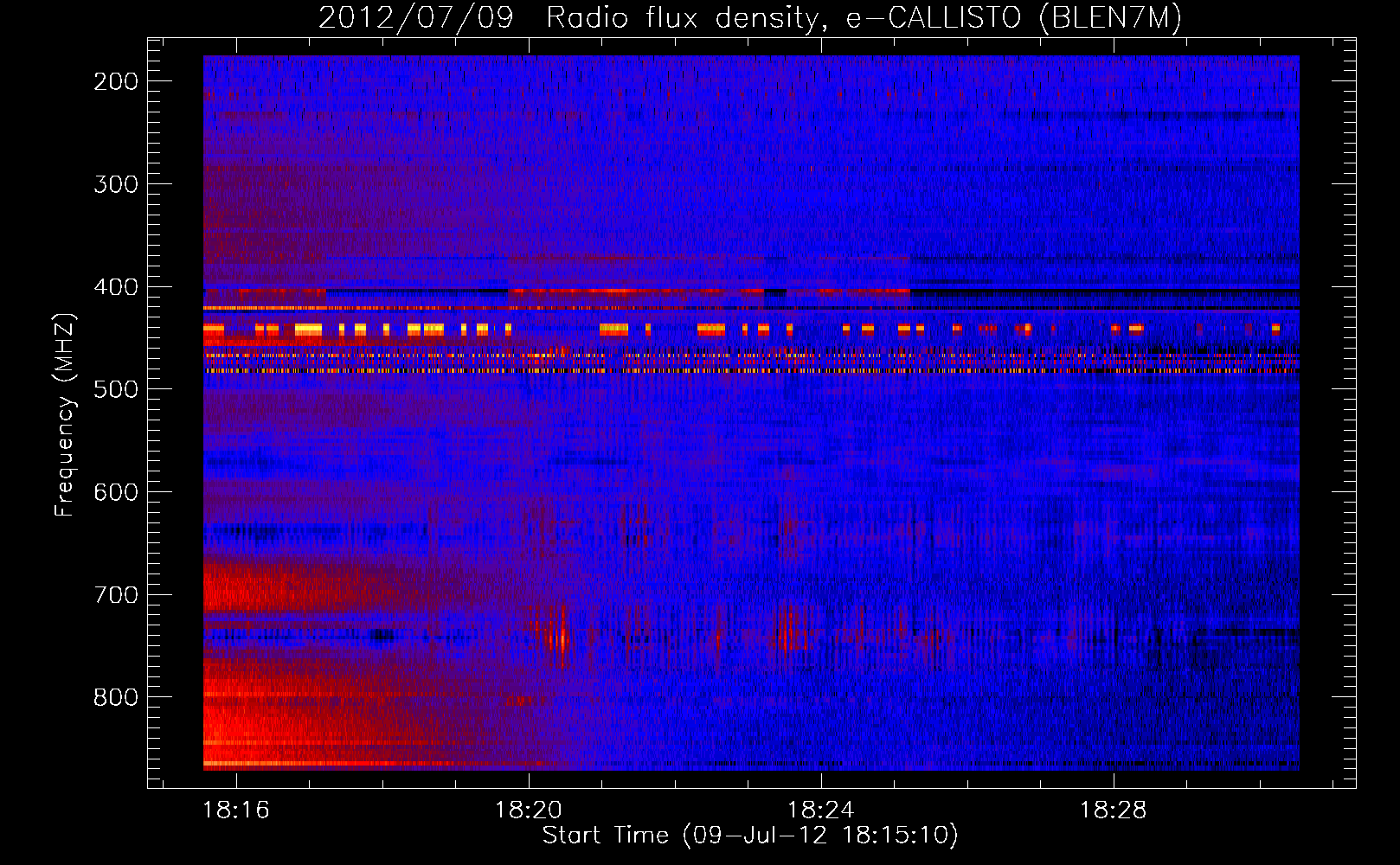Click the 'Start Time (09-Jul-12 18:15:10)' axis label
The height and width of the screenshot is (865, 1400).
(750, 836)
